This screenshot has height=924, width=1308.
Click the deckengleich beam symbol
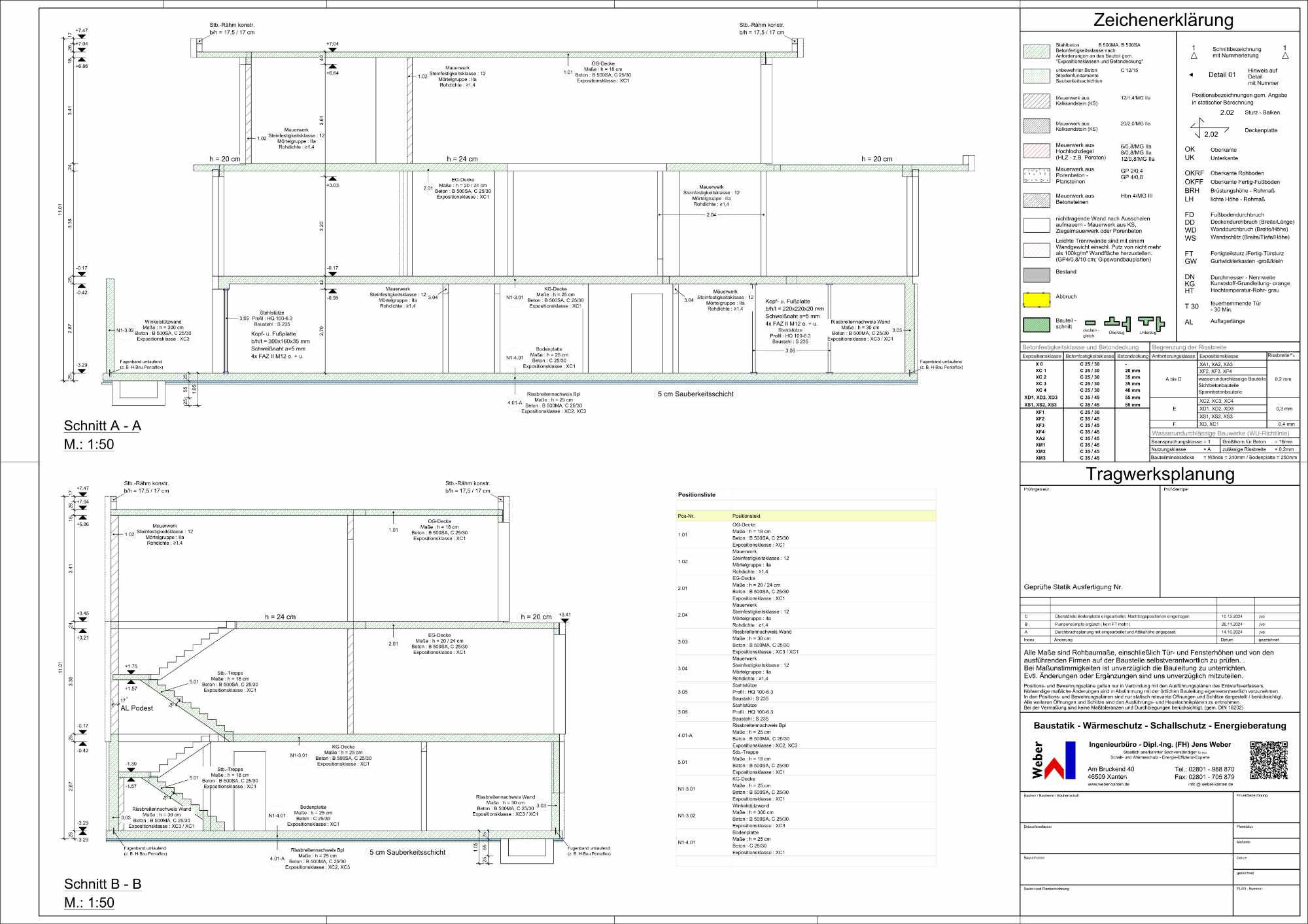tap(1090, 323)
